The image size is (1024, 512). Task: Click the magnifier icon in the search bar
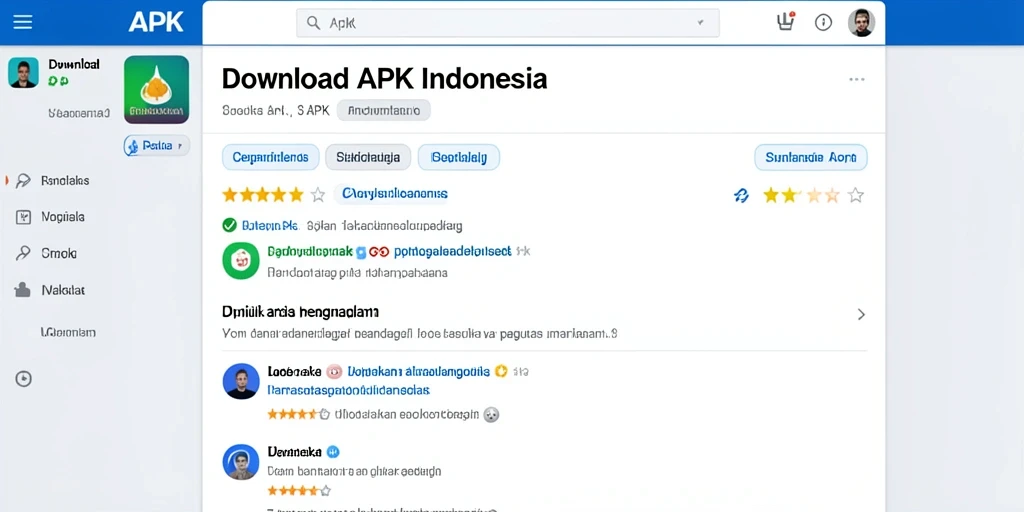tap(313, 23)
